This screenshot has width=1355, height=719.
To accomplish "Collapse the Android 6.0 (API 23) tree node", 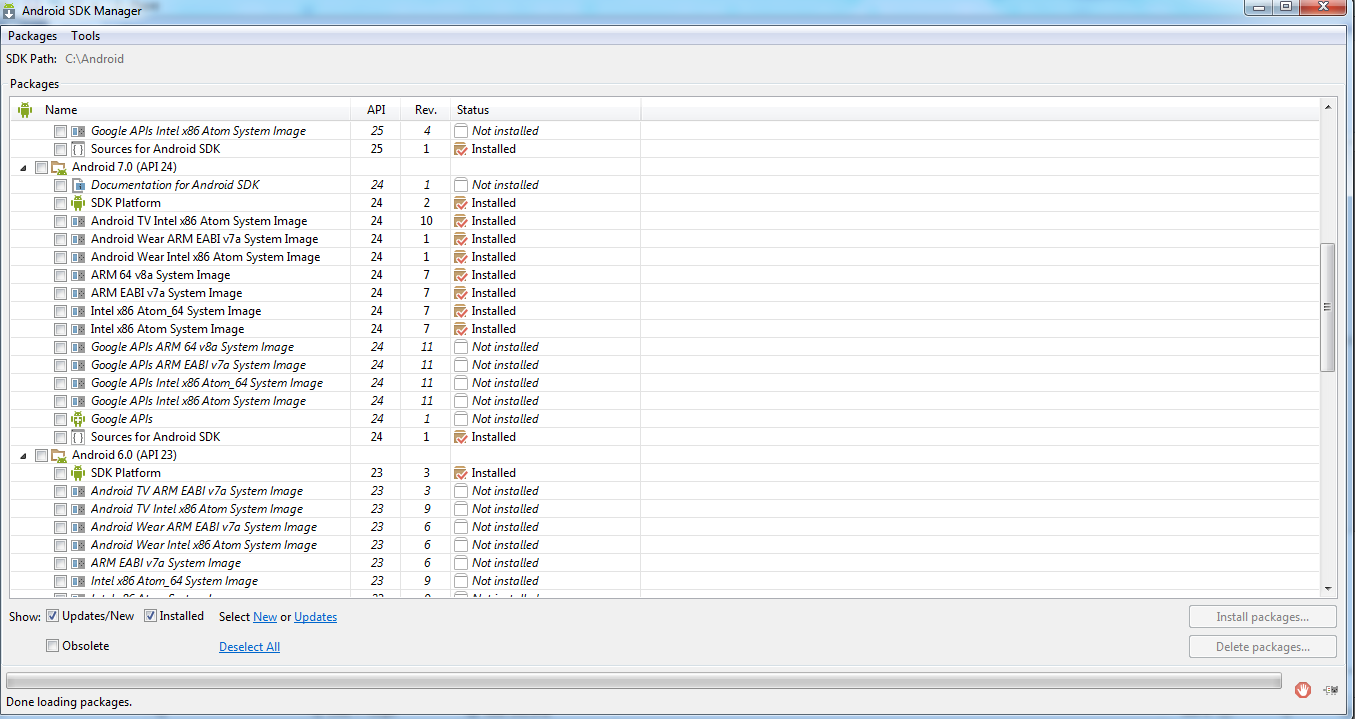I will pos(24,456).
